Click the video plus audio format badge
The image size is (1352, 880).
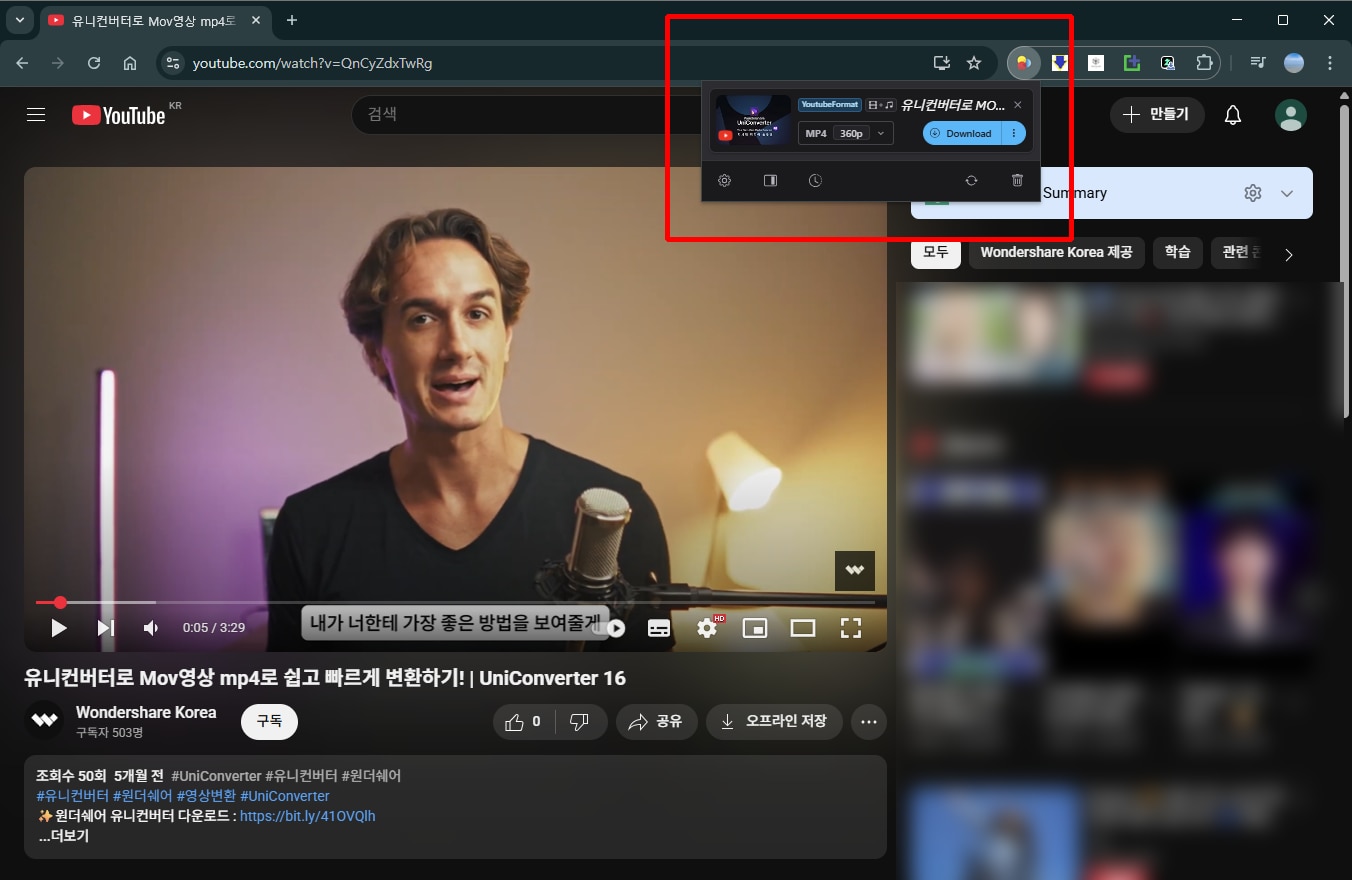[881, 105]
